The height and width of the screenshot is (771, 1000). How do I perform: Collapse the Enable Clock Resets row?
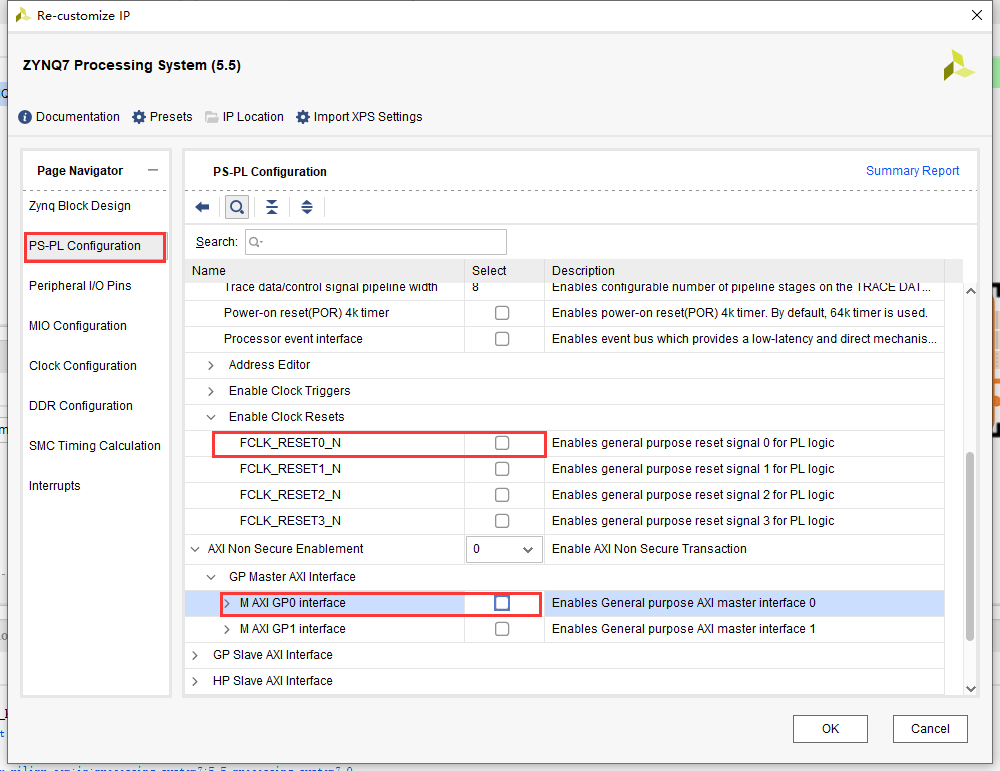(x=210, y=417)
